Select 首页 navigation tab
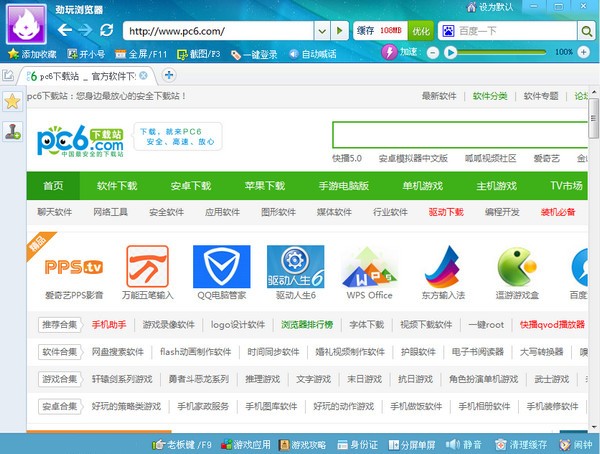Image resolution: width=600 pixels, height=454 pixels. pyautogui.click(x=53, y=186)
